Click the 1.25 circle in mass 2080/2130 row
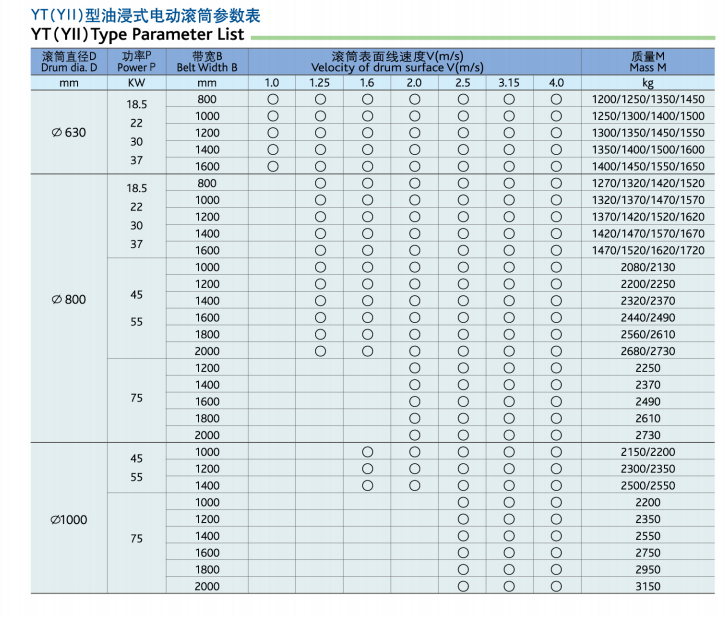 (320, 267)
